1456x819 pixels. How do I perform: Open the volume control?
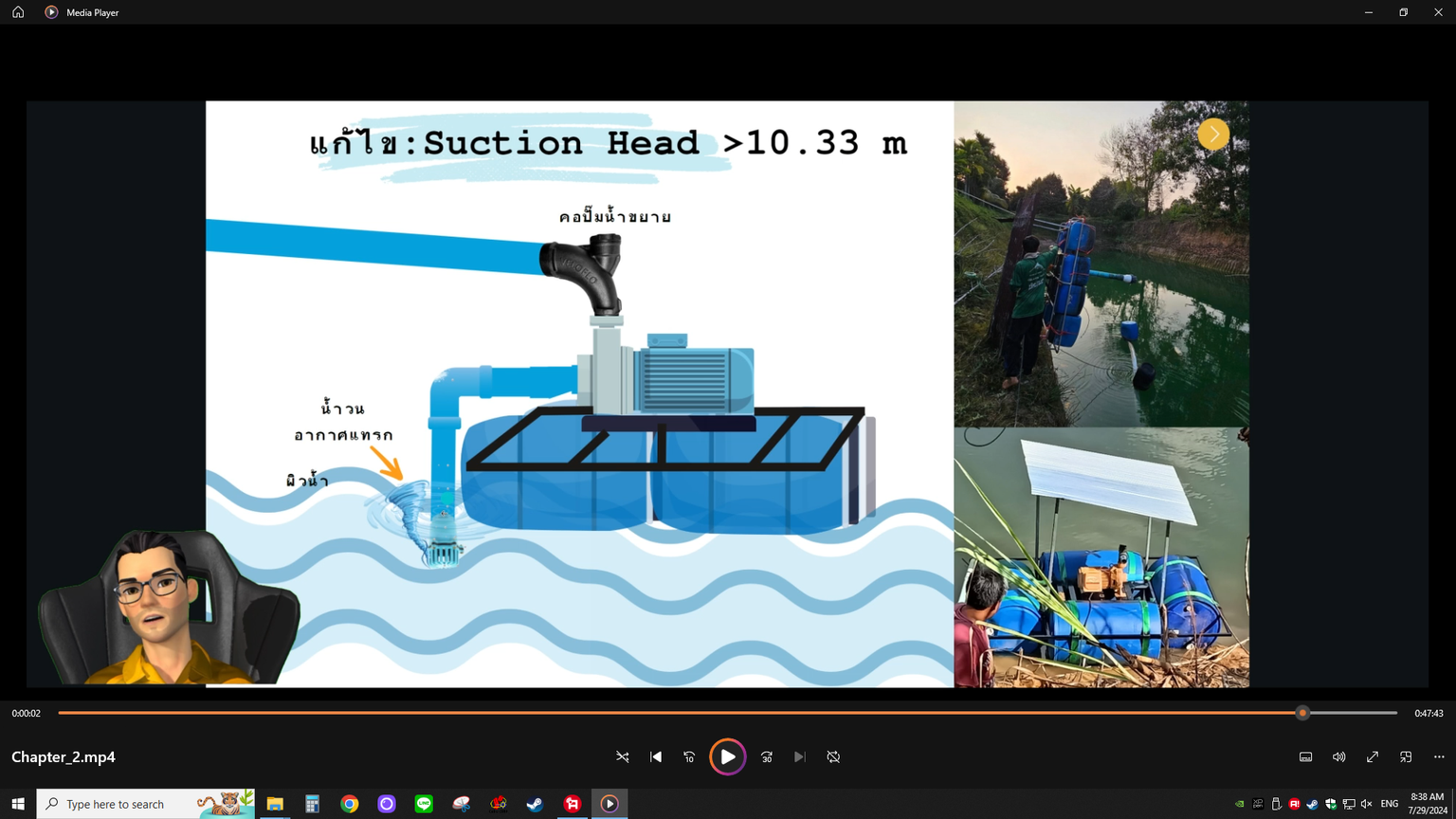(x=1338, y=757)
